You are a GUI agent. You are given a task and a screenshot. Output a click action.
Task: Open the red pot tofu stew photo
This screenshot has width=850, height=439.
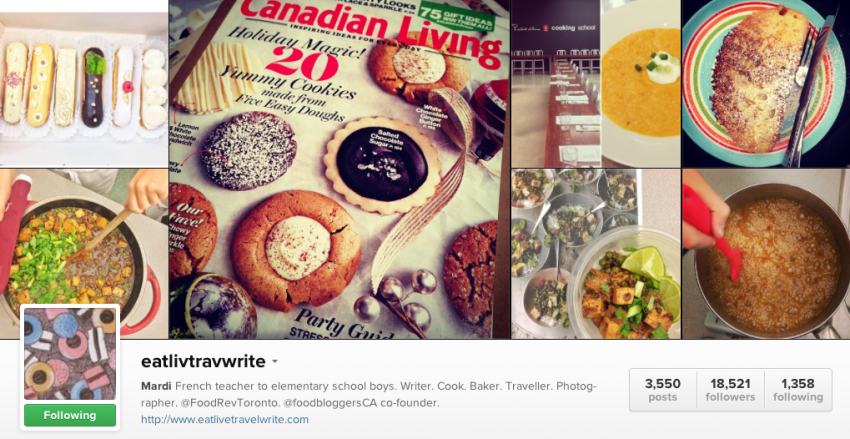(83, 254)
